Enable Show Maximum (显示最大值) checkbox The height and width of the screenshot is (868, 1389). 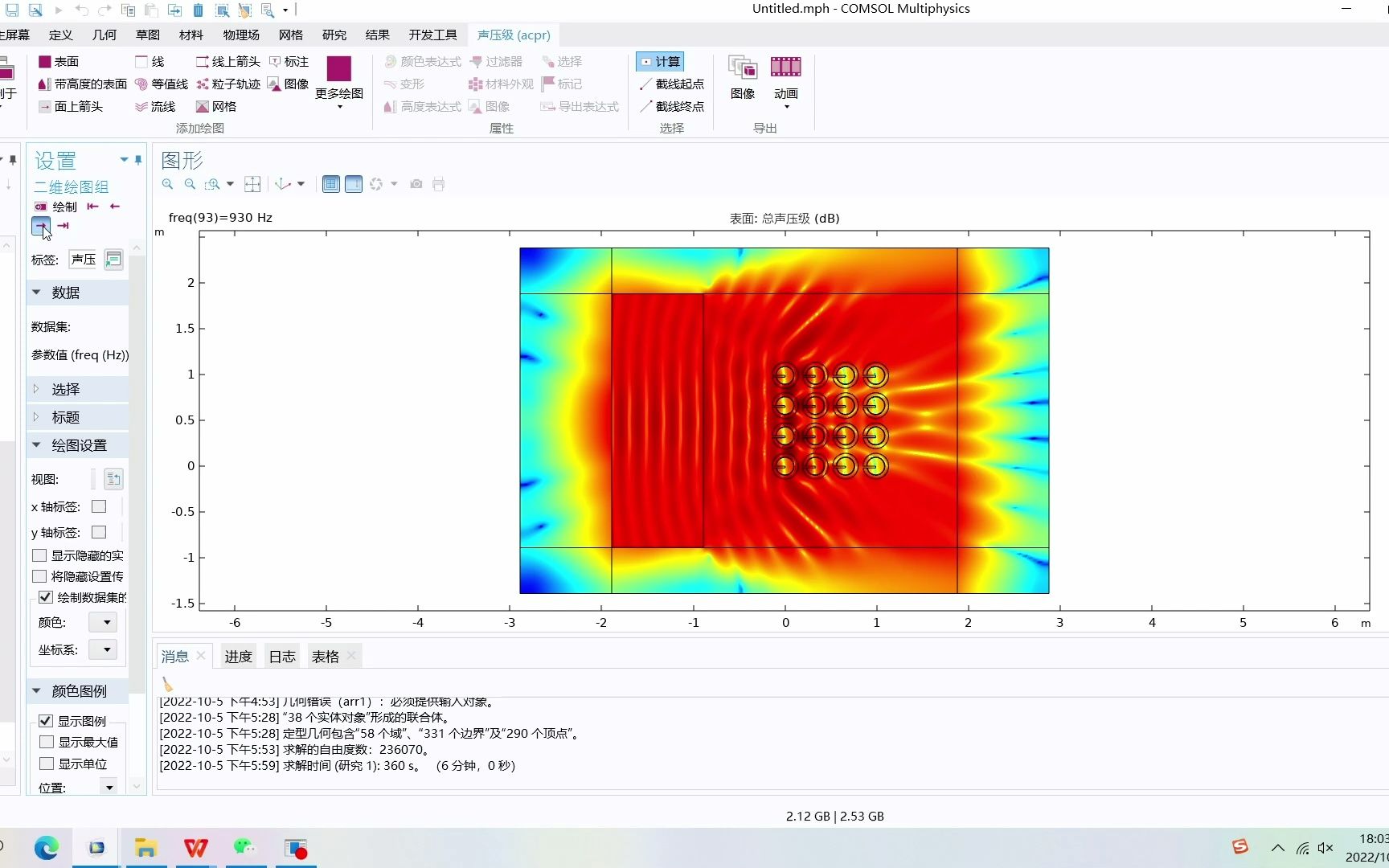tap(46, 742)
